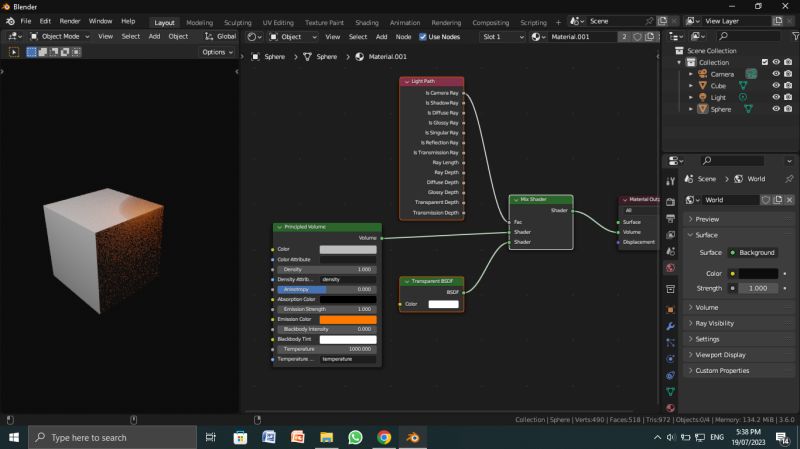Hide the Cube in viewport
This screenshot has width=800, height=449.
[776, 86]
